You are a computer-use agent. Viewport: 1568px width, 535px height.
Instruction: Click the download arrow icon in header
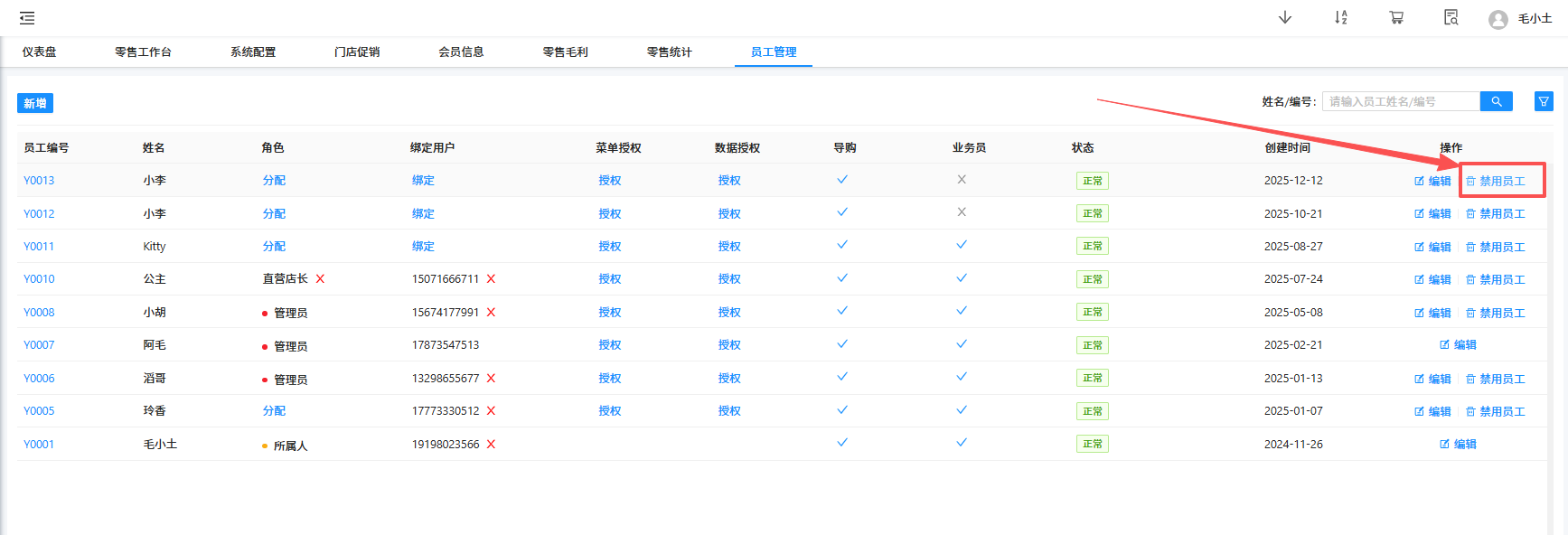coord(1284,18)
